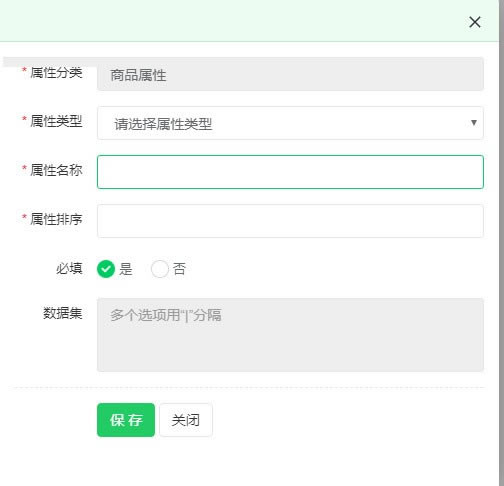Save the form with the 保存 button

pyautogui.click(x=126, y=420)
